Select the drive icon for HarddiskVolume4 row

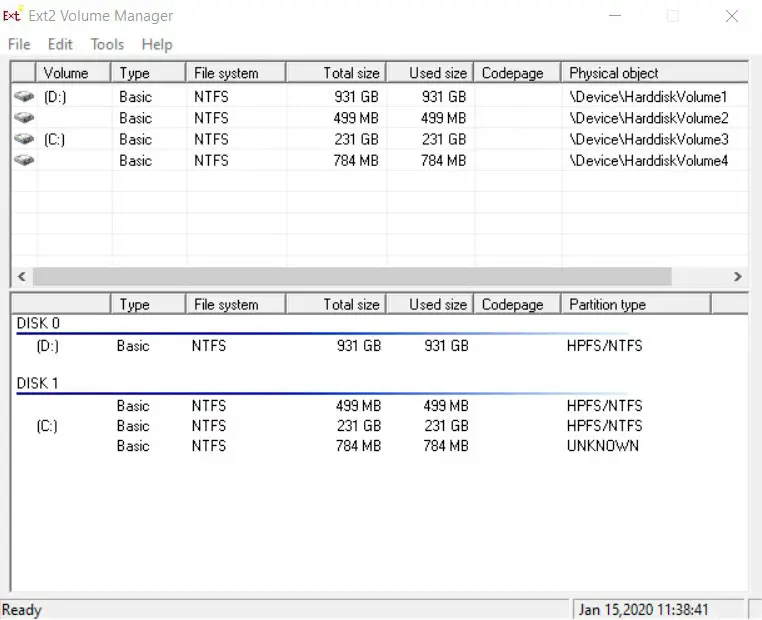tap(24, 160)
